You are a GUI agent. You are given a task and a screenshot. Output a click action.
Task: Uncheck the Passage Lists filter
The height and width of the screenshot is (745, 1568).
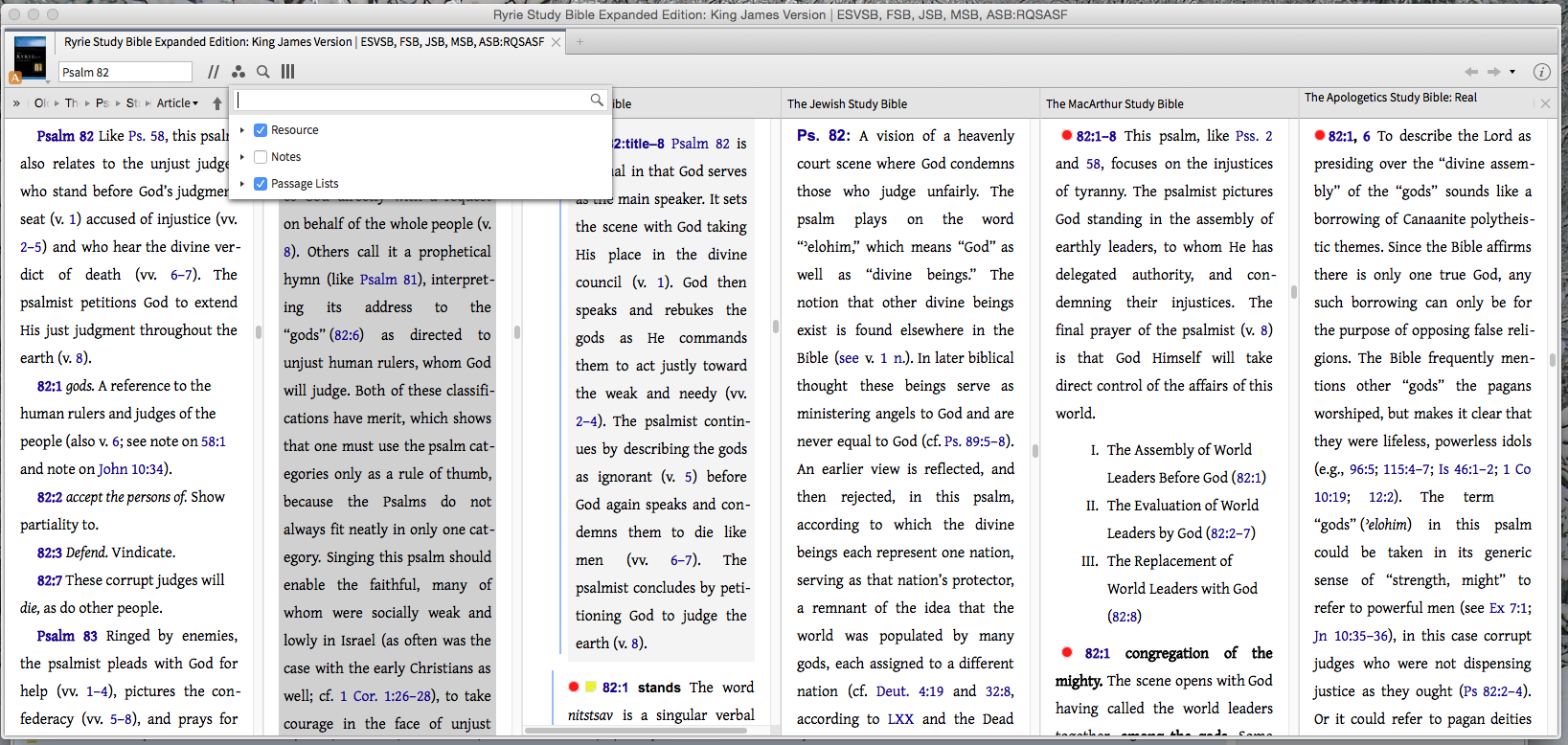pyautogui.click(x=261, y=184)
